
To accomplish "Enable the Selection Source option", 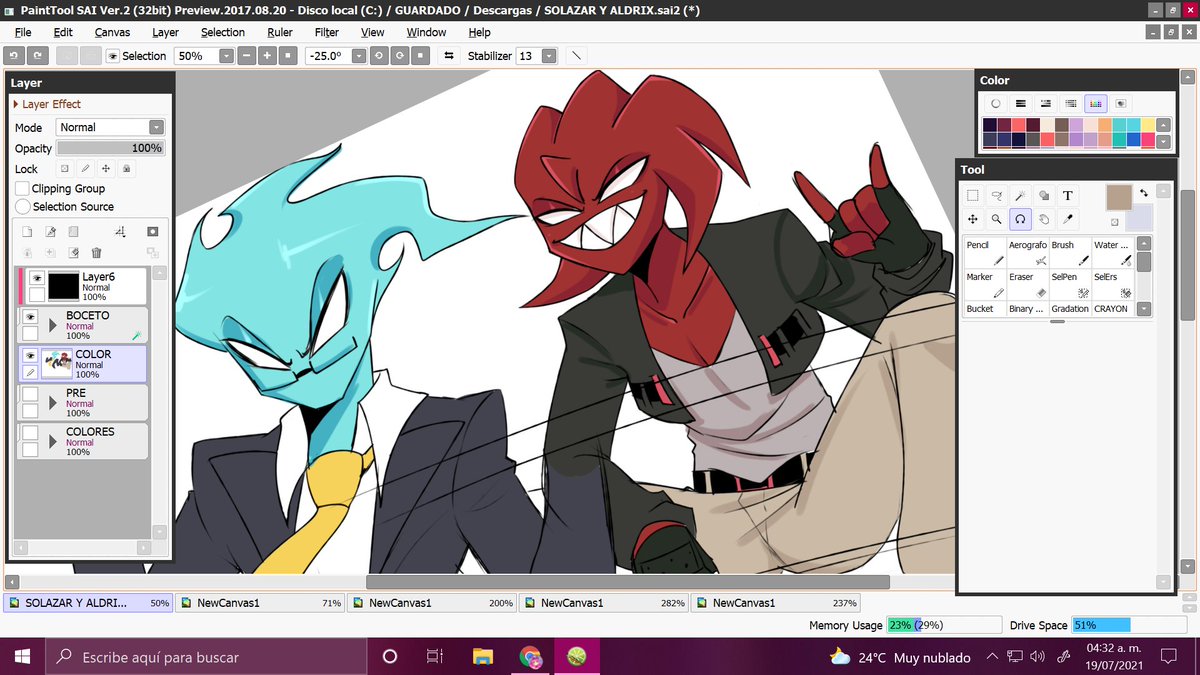I will [23, 206].
